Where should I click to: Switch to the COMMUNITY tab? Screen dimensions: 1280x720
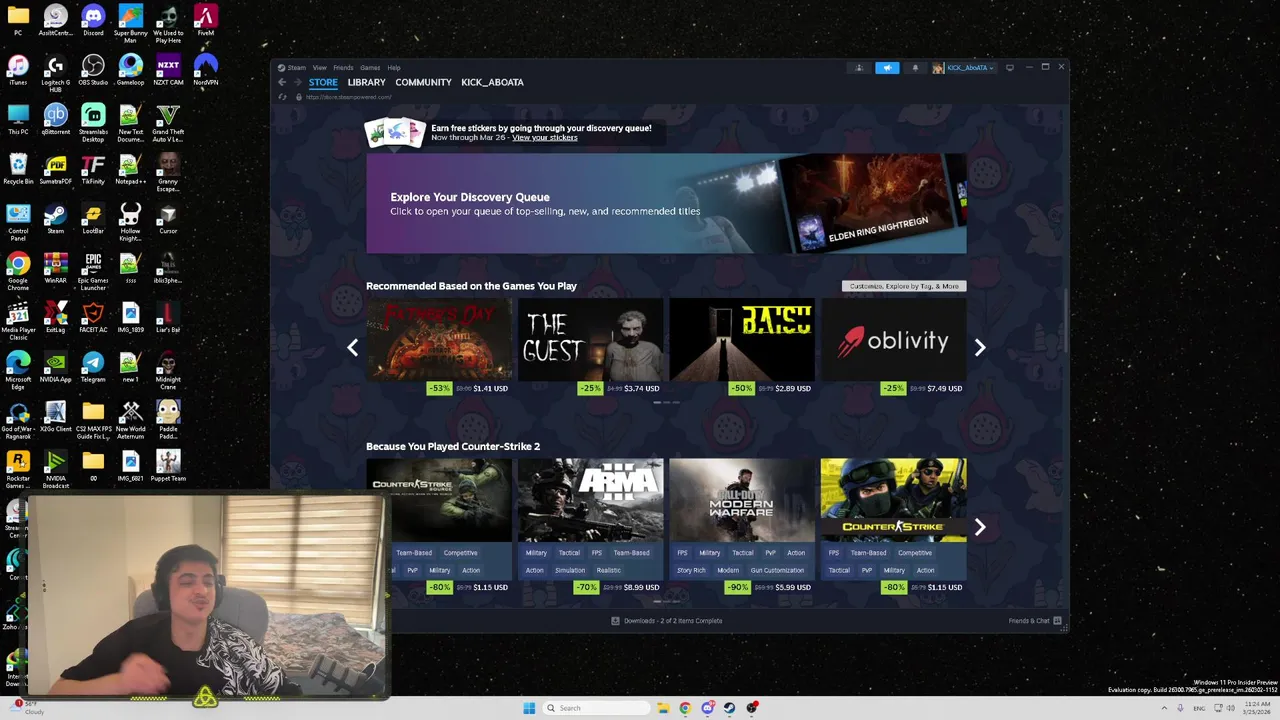pyautogui.click(x=423, y=82)
